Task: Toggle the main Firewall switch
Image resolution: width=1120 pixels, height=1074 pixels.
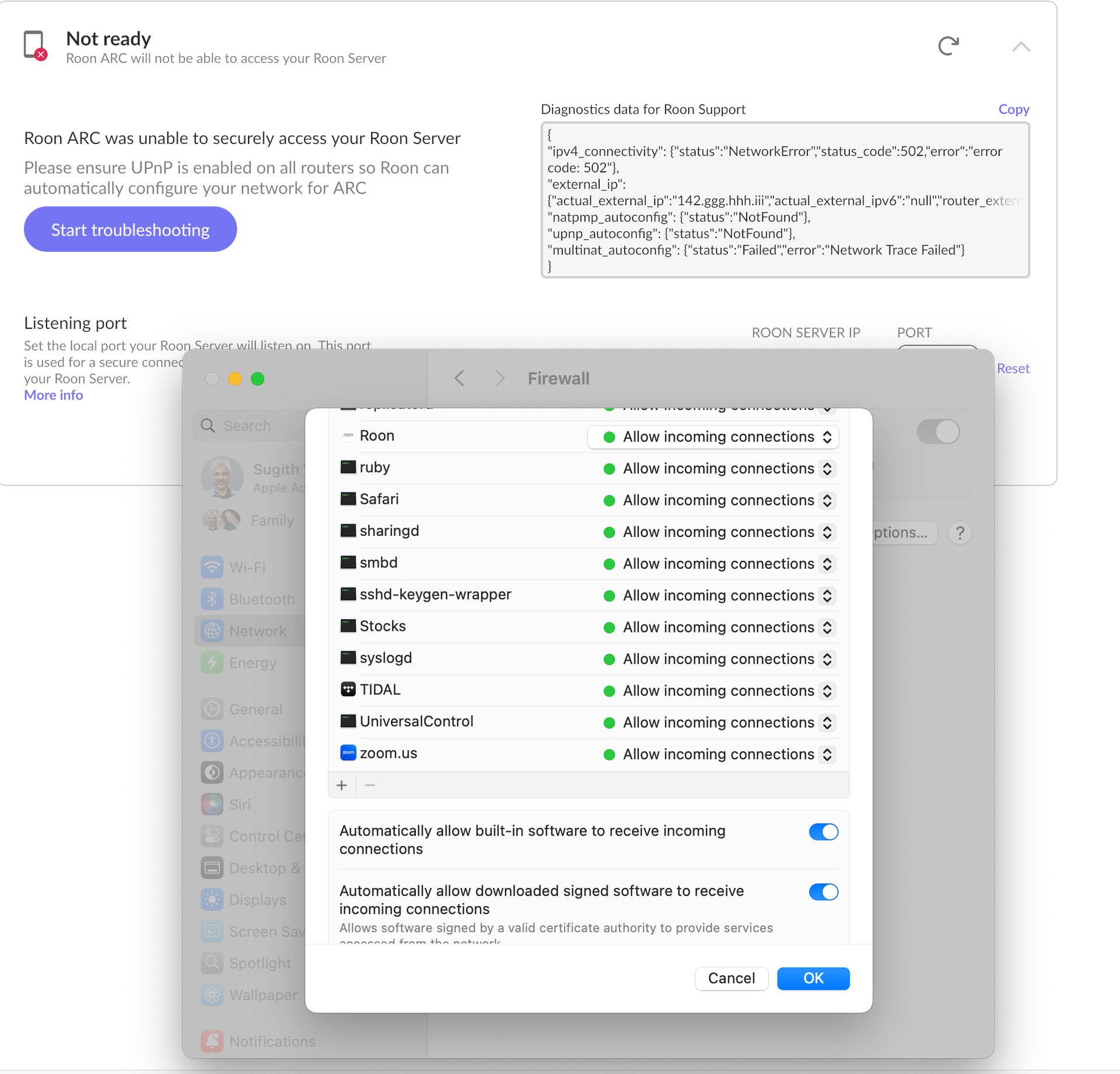Action: pos(937,432)
